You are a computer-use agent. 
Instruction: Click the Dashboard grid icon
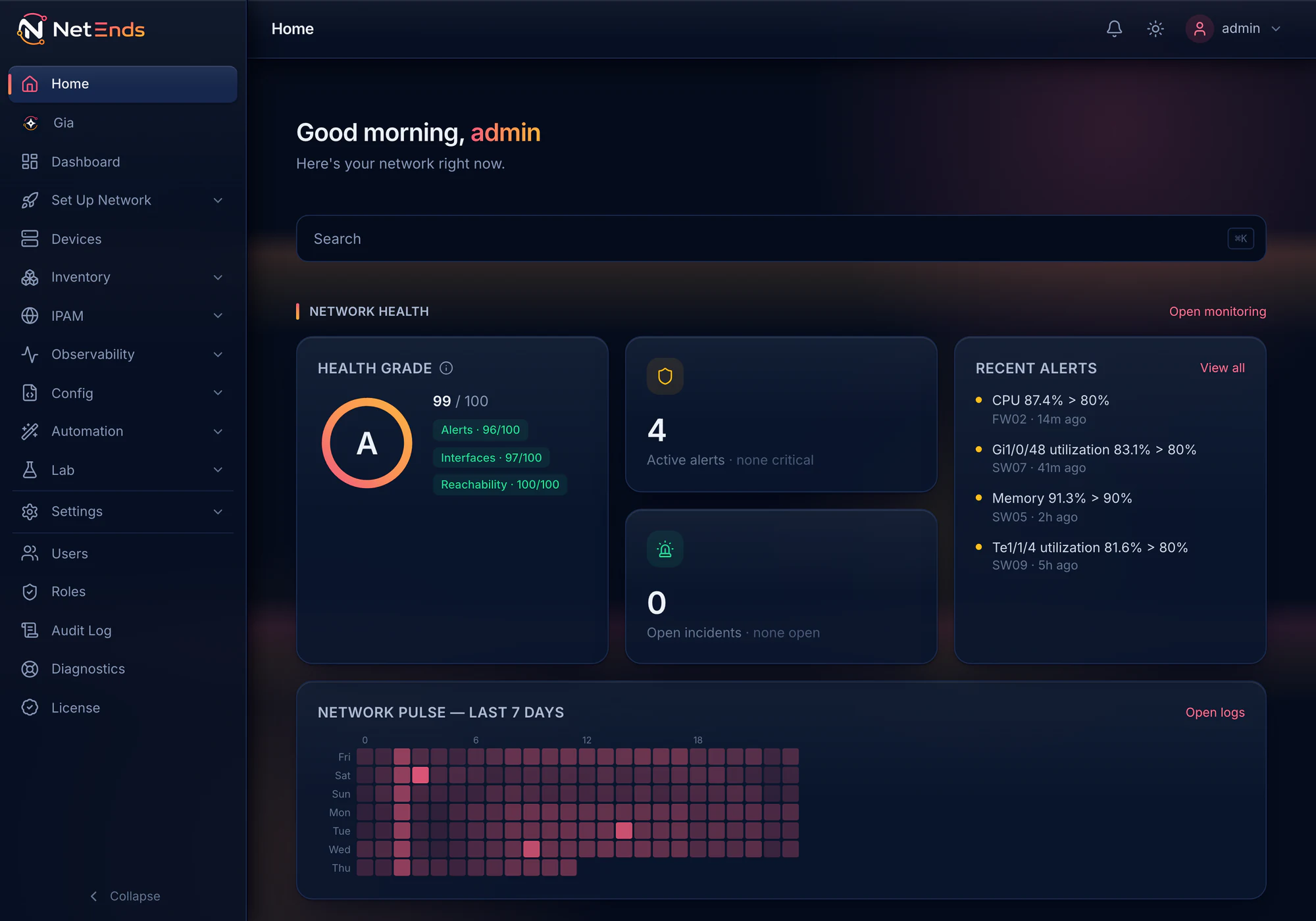click(x=30, y=162)
